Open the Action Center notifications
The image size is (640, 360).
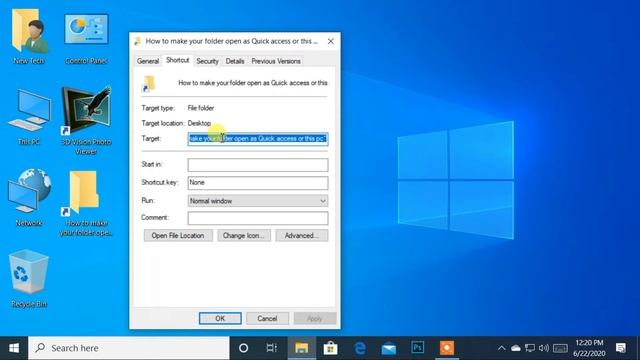[621, 348]
